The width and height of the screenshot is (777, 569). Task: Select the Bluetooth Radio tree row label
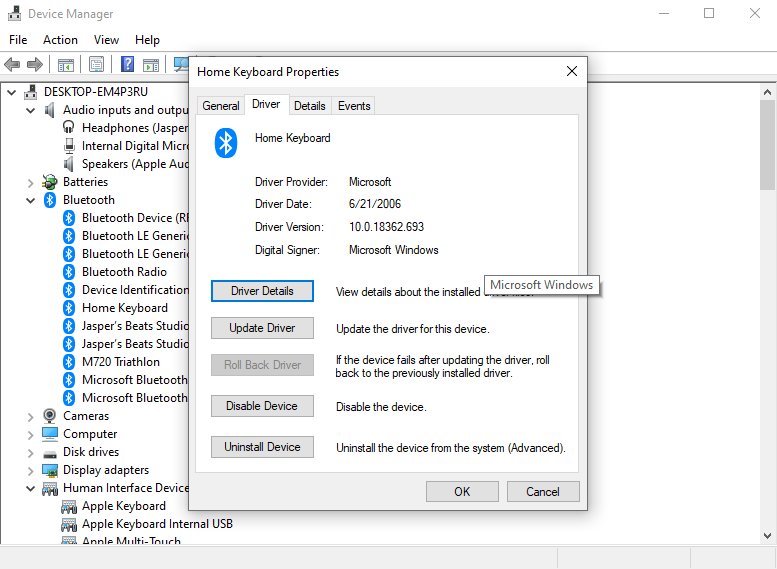tap(124, 272)
